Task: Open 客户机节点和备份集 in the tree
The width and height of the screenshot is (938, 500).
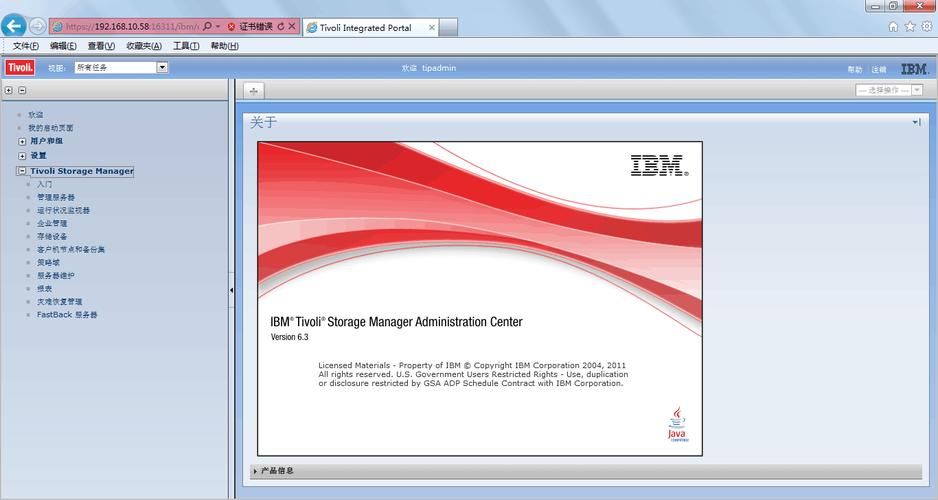Action: (x=71, y=249)
